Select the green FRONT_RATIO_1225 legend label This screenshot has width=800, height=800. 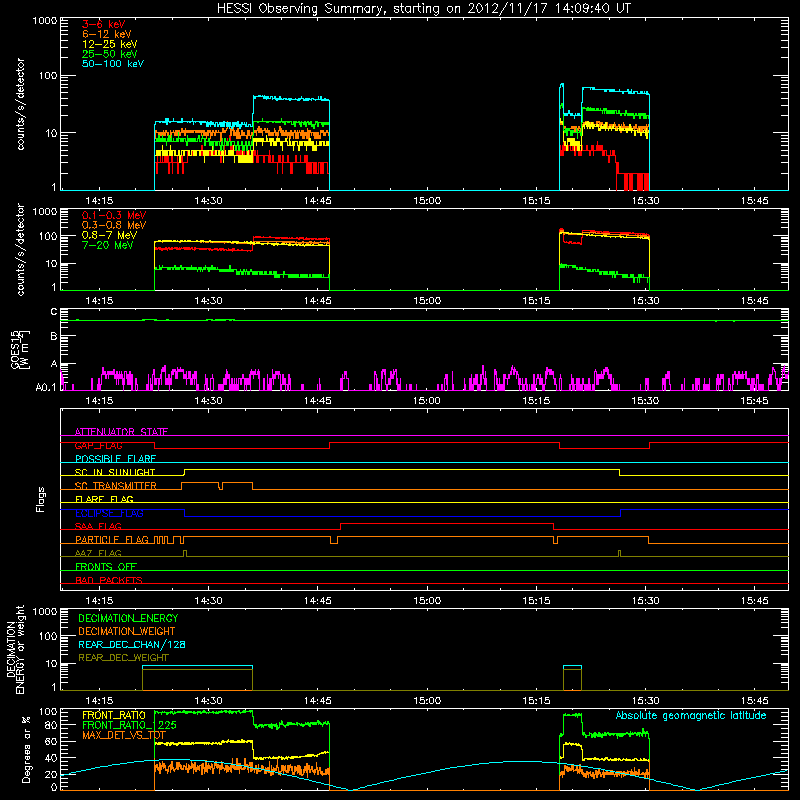[129, 725]
